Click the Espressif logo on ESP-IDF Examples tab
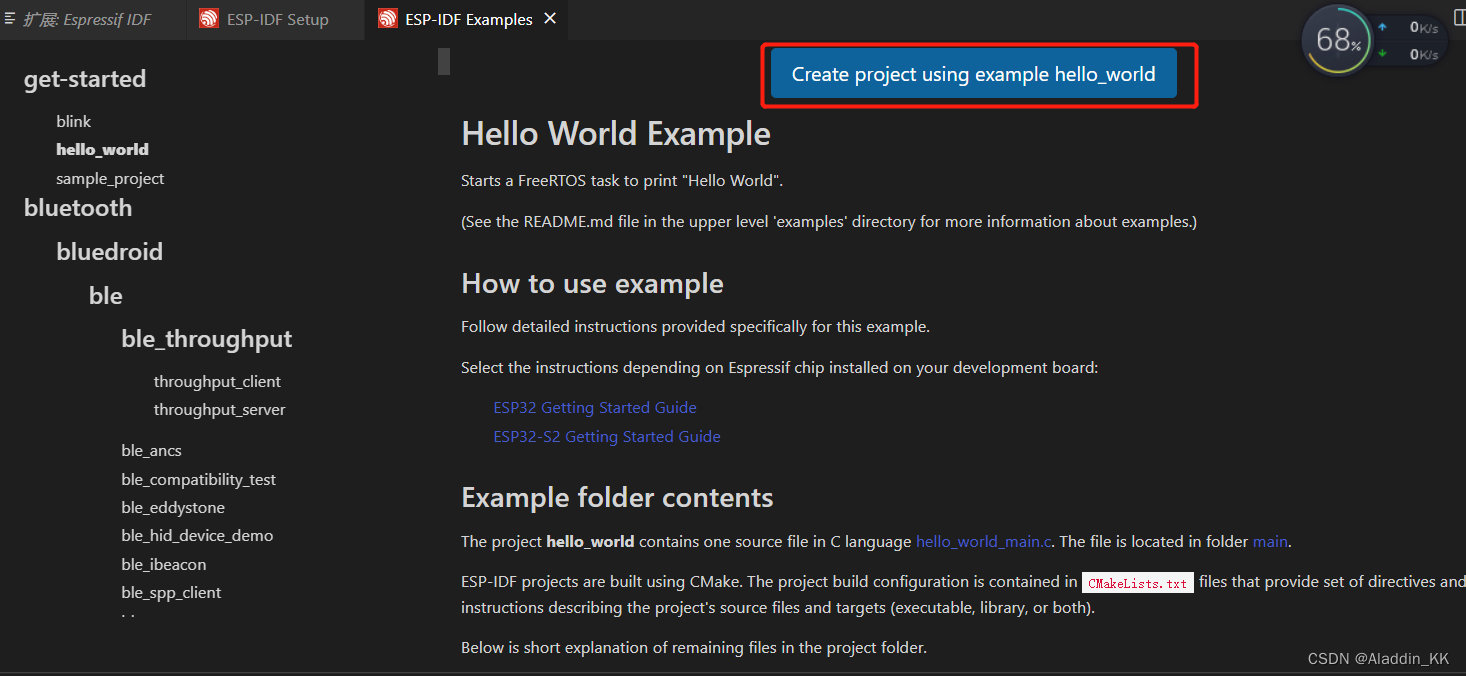Screen dimensions: 1466x676 tap(387, 19)
